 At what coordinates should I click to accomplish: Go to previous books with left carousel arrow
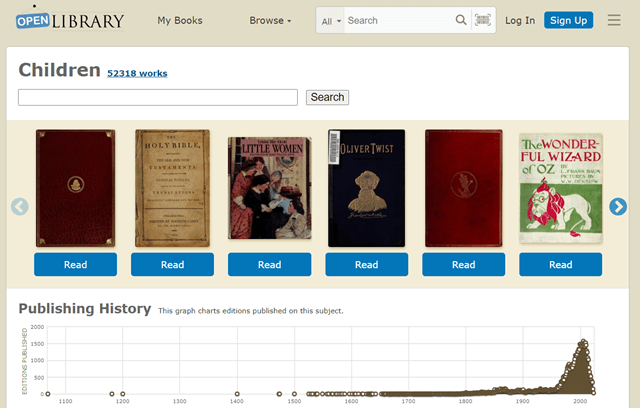click(x=20, y=206)
